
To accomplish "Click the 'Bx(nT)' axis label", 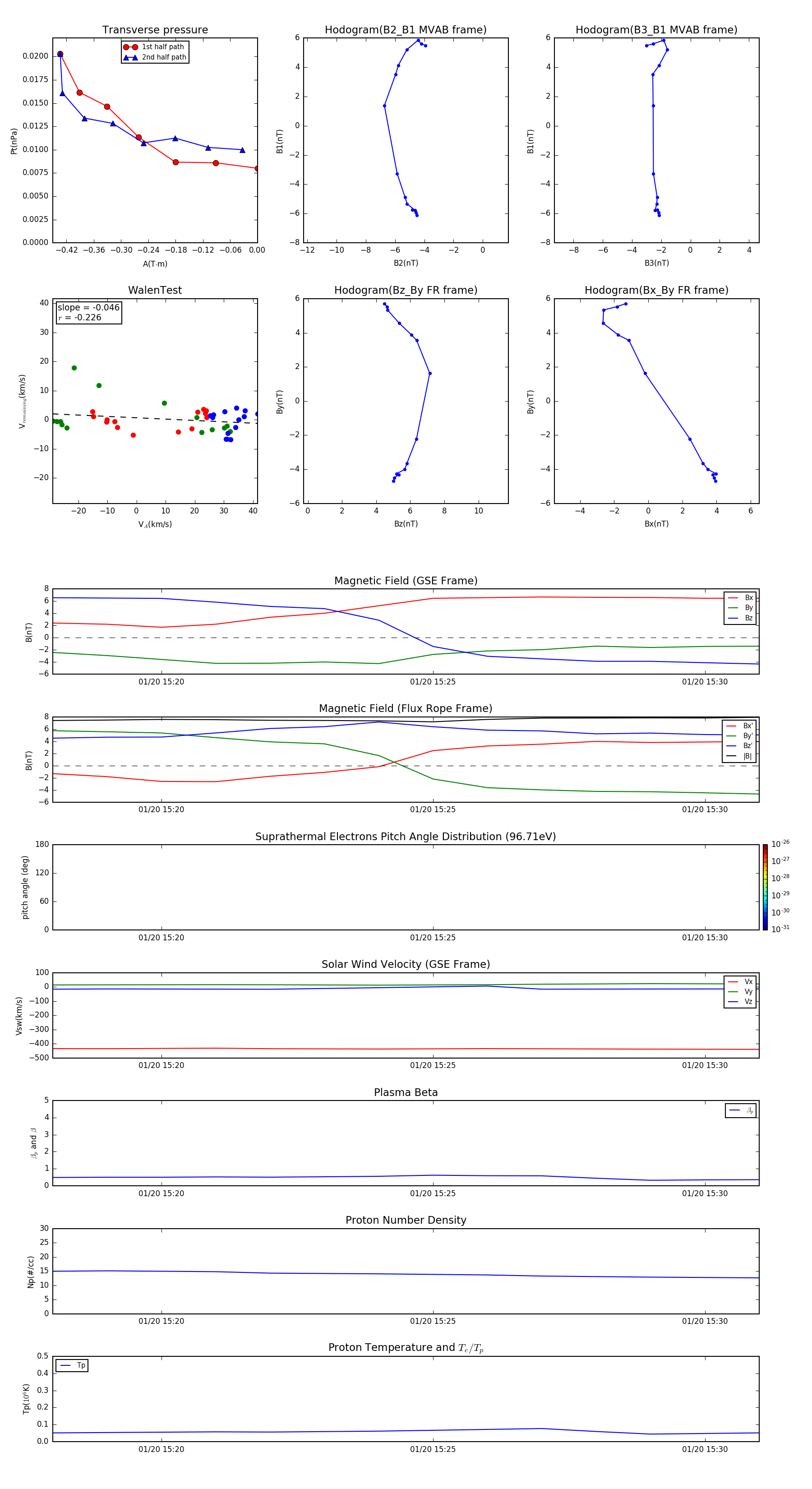I will coord(656,524).
